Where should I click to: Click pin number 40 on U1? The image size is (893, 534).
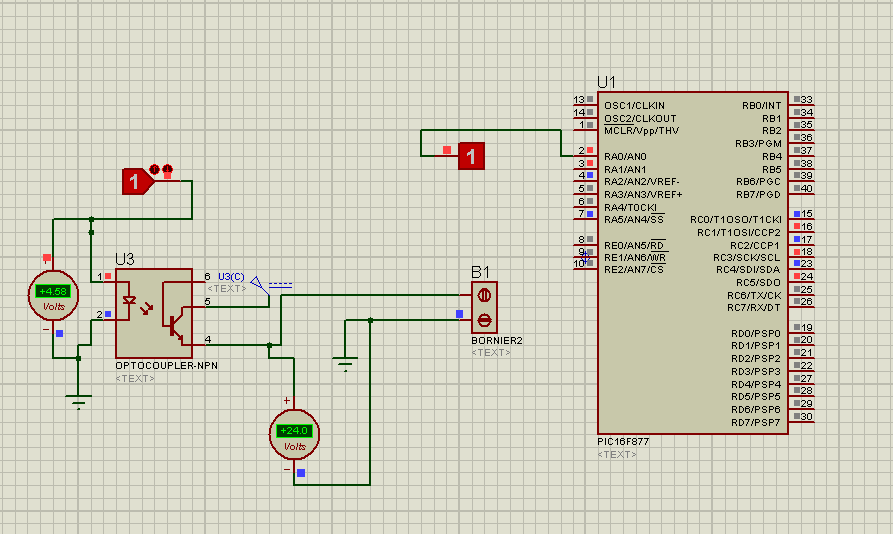click(x=807, y=188)
